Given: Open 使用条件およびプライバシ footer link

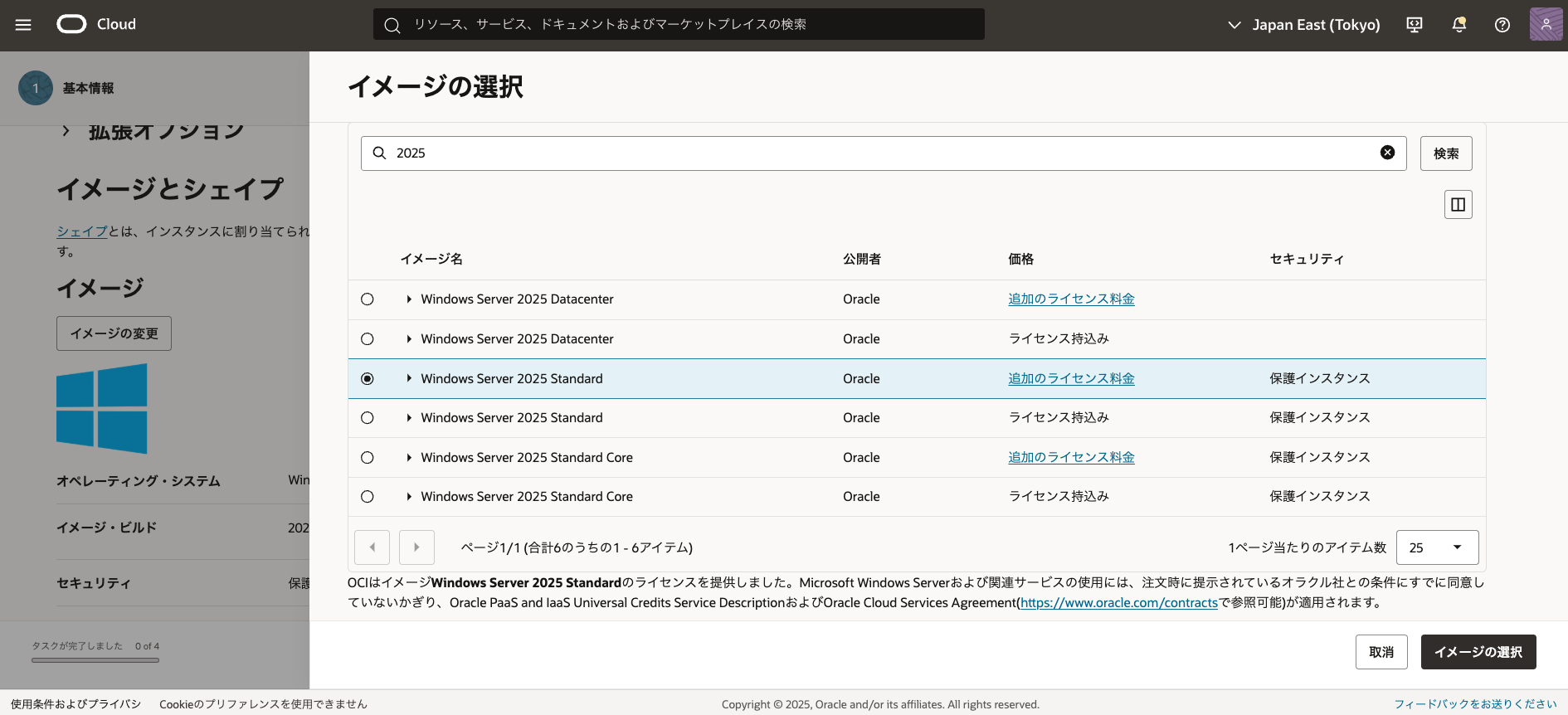Looking at the screenshot, I should tap(75, 704).
